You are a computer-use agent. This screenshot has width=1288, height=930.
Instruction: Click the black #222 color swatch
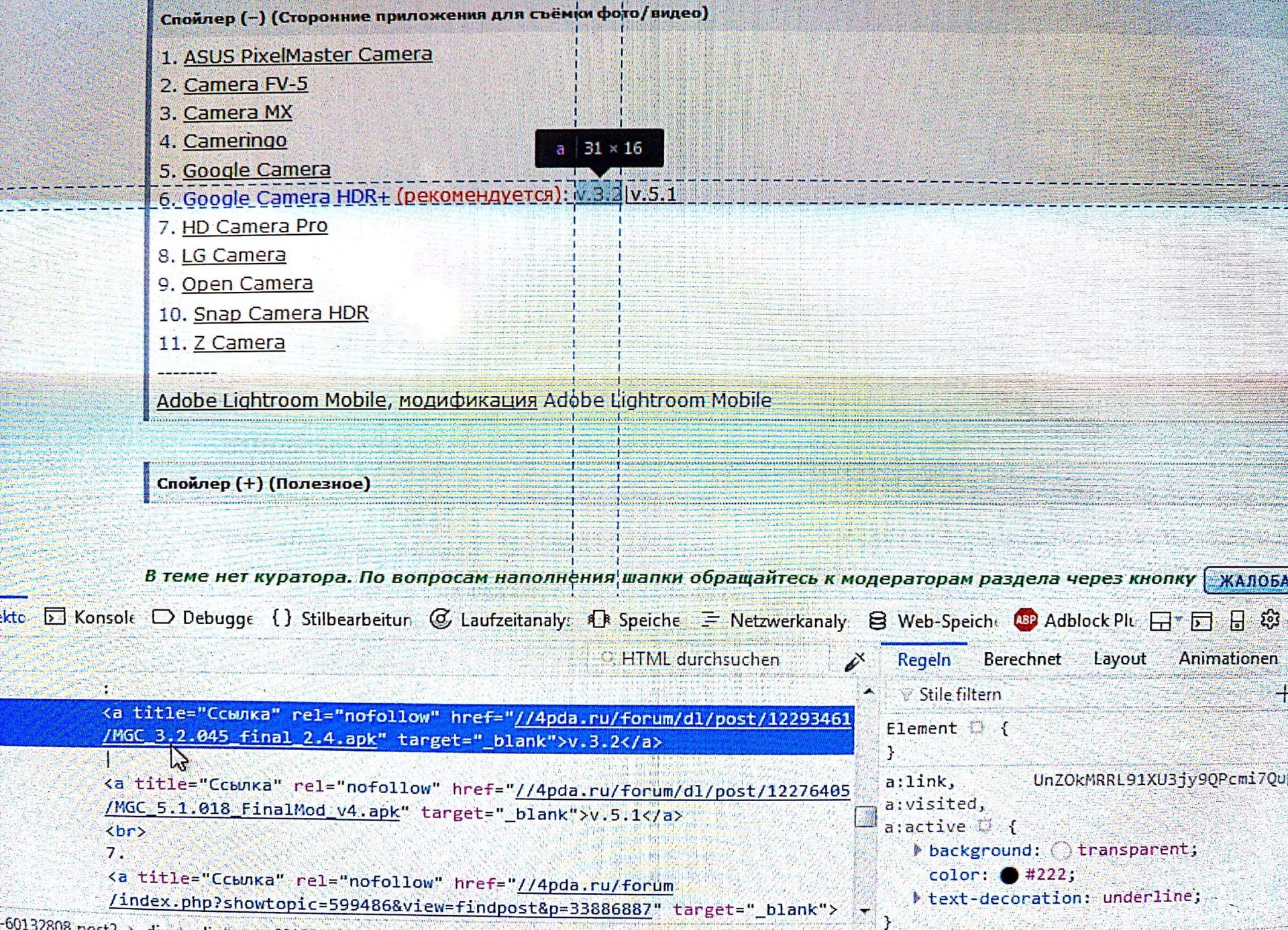pos(1008,875)
